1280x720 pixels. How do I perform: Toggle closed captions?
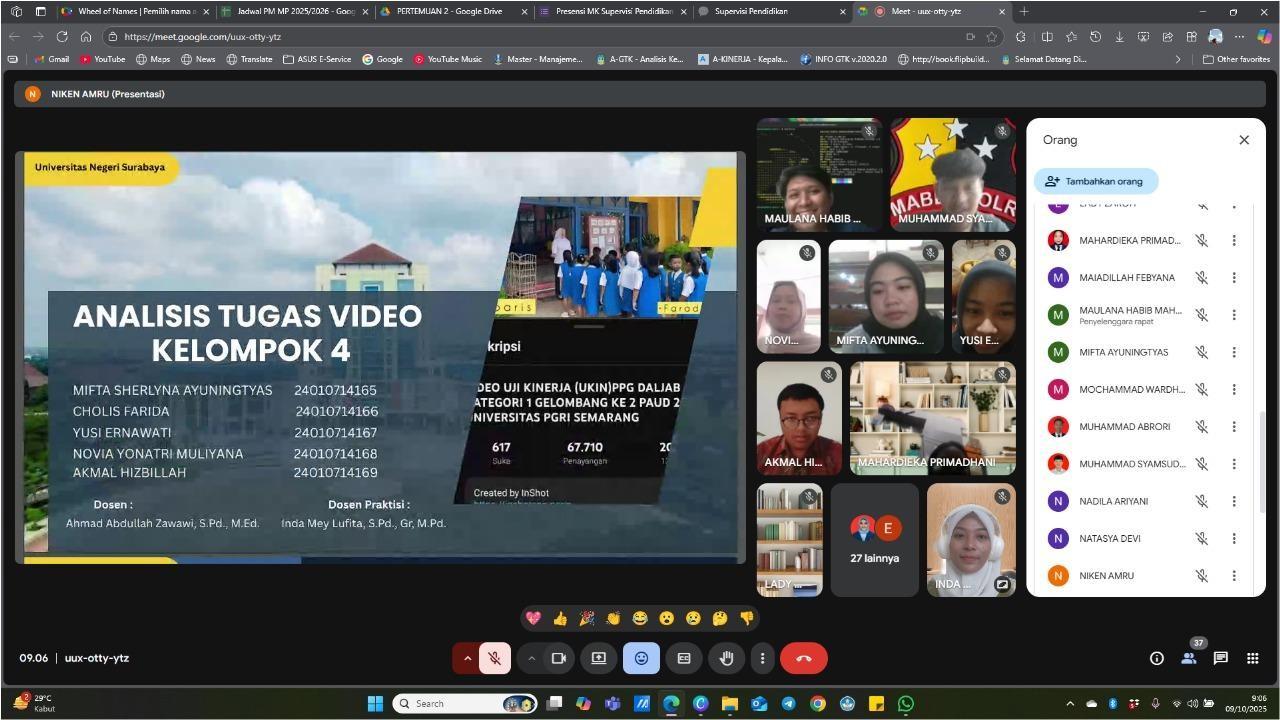coord(684,658)
